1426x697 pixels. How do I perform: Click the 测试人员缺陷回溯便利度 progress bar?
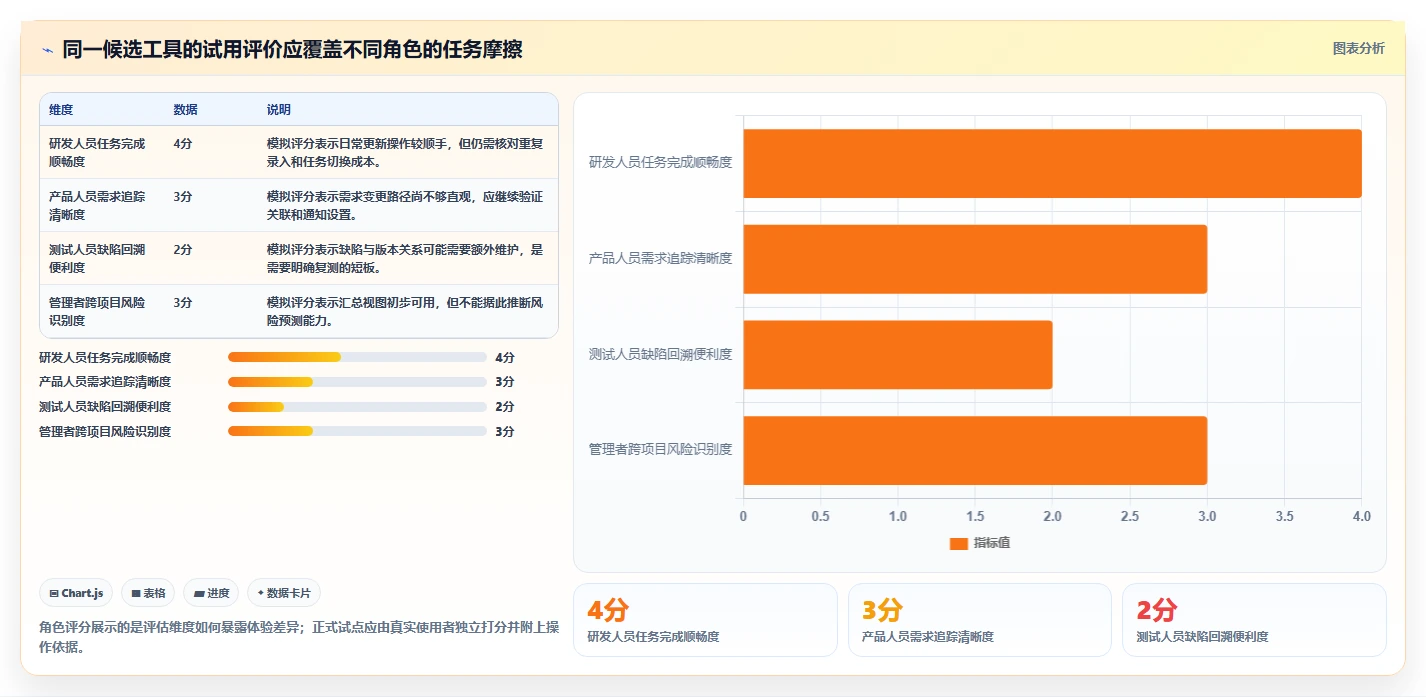(x=357, y=407)
